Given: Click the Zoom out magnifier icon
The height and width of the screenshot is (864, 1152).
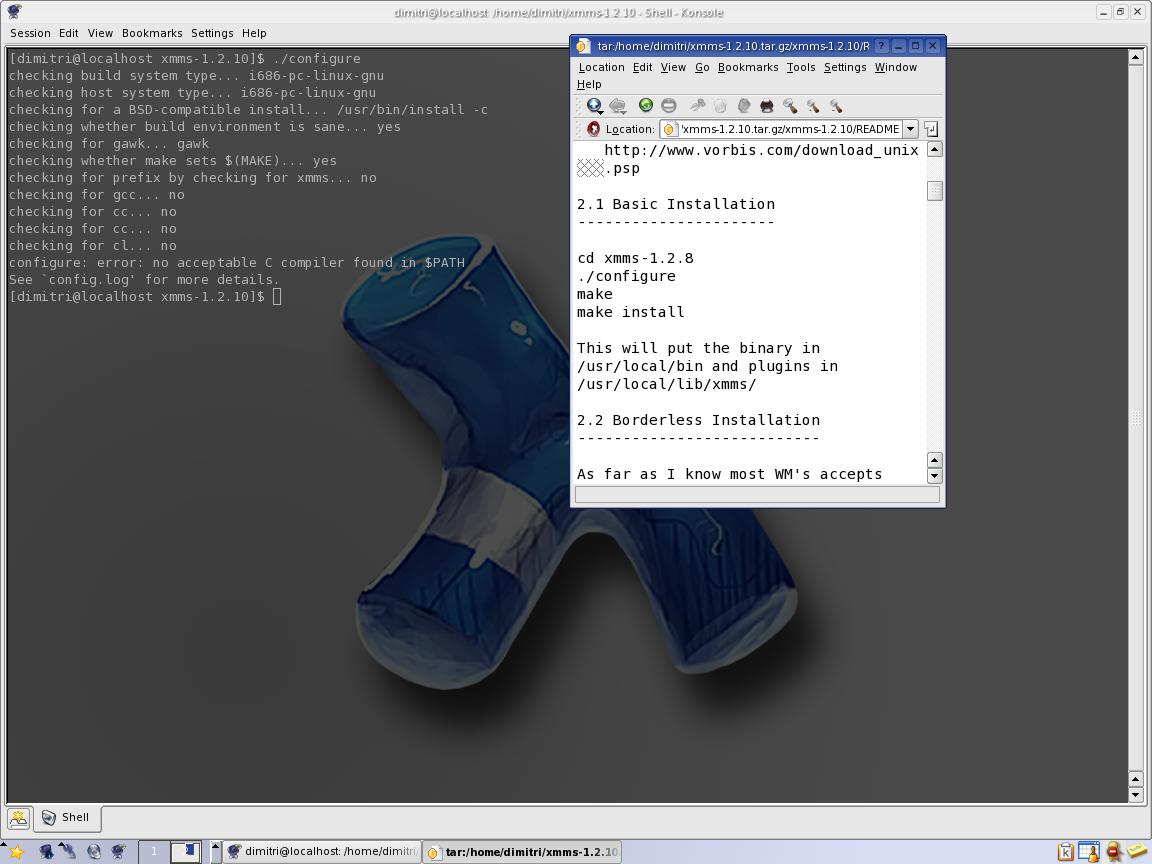Looking at the screenshot, I should click(x=835, y=105).
